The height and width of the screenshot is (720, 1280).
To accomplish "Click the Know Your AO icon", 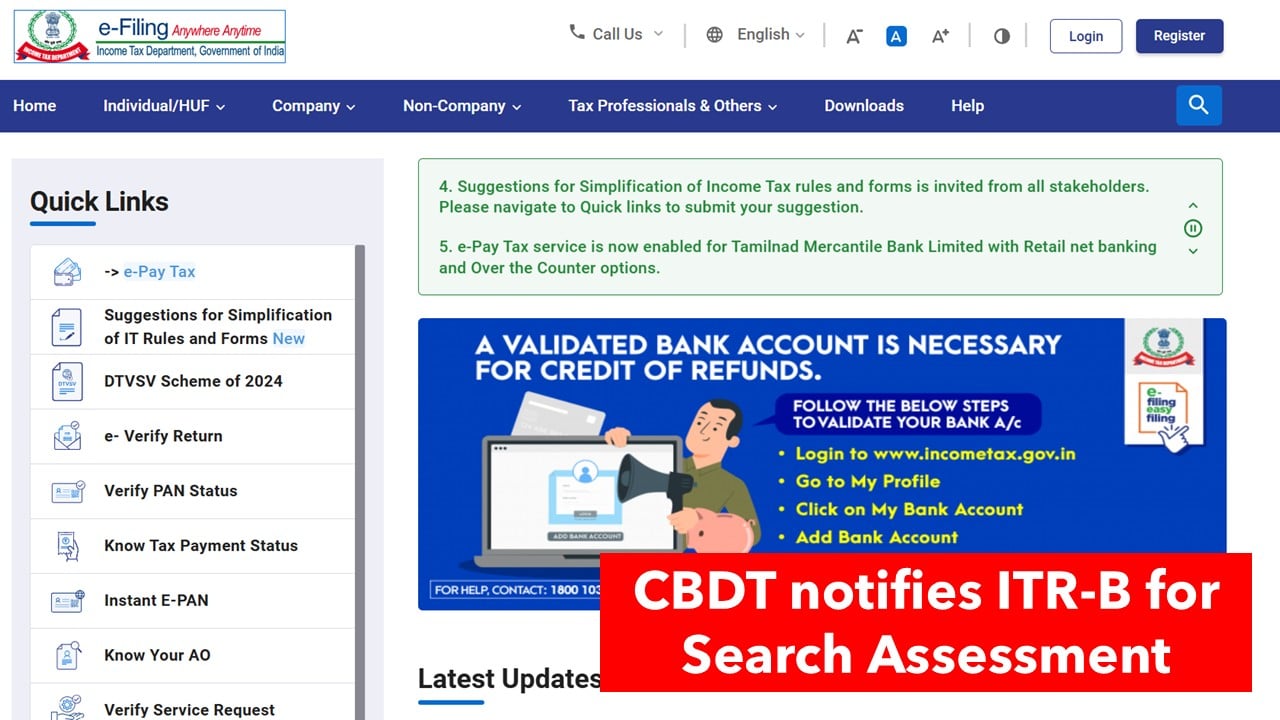I will [x=67, y=656].
